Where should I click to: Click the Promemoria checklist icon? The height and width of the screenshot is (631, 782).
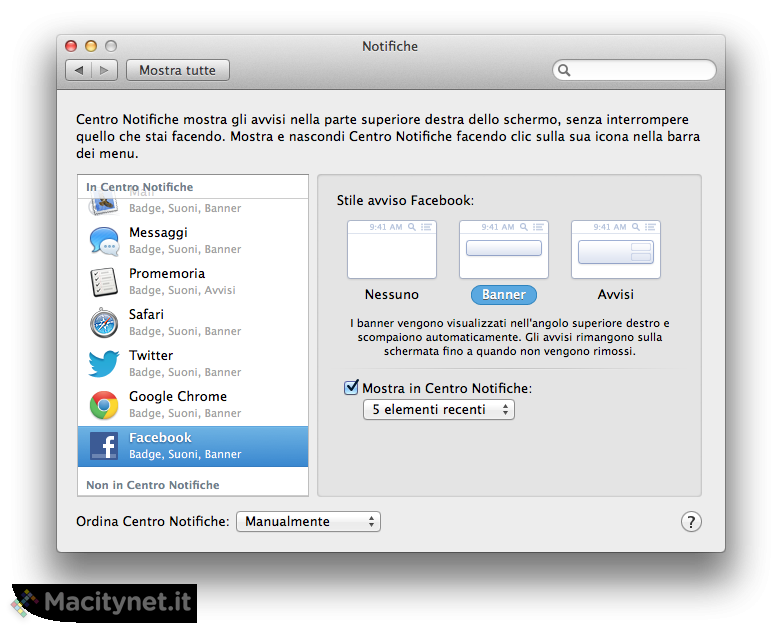pos(104,282)
